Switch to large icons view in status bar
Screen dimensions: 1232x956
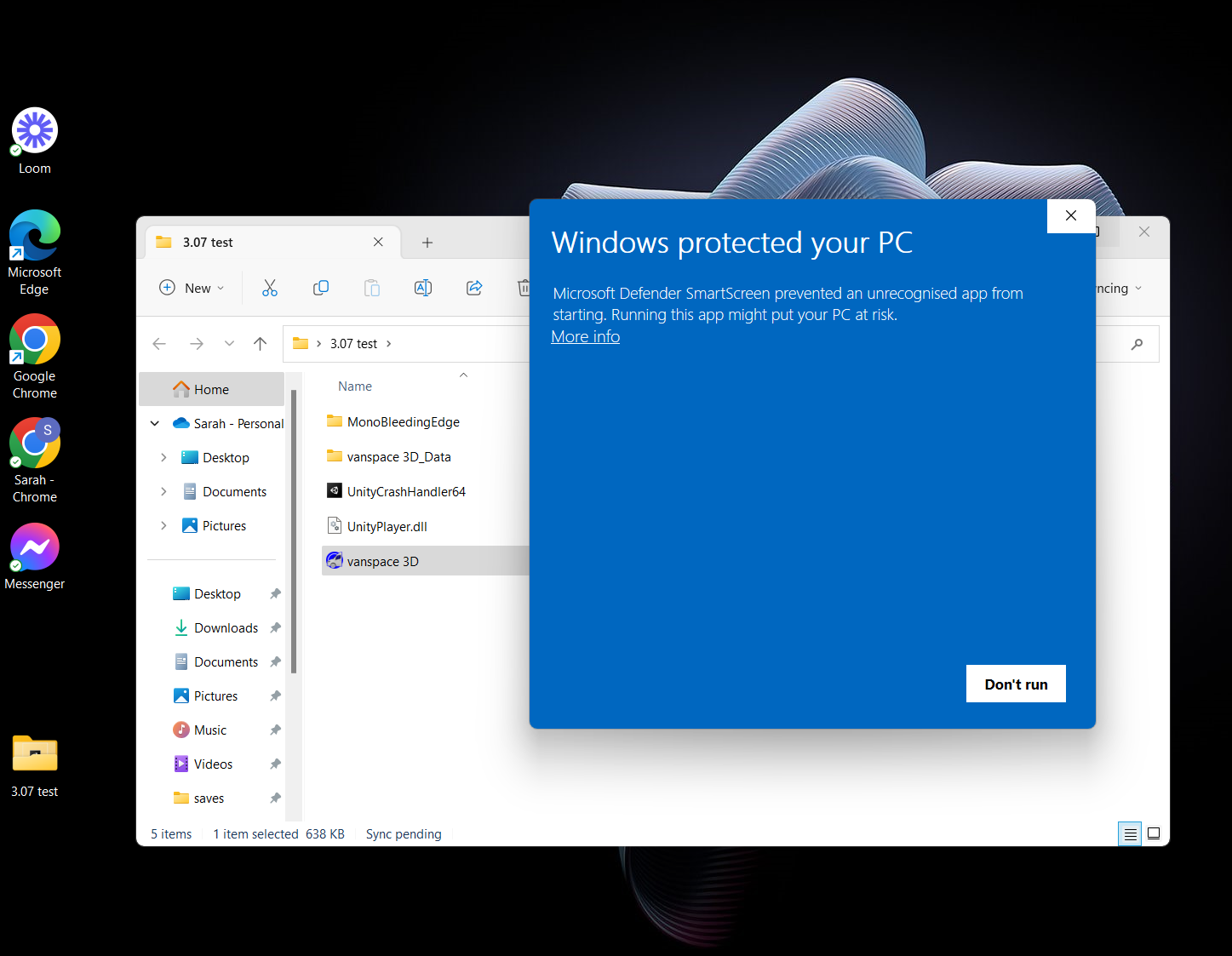pyautogui.click(x=1154, y=833)
